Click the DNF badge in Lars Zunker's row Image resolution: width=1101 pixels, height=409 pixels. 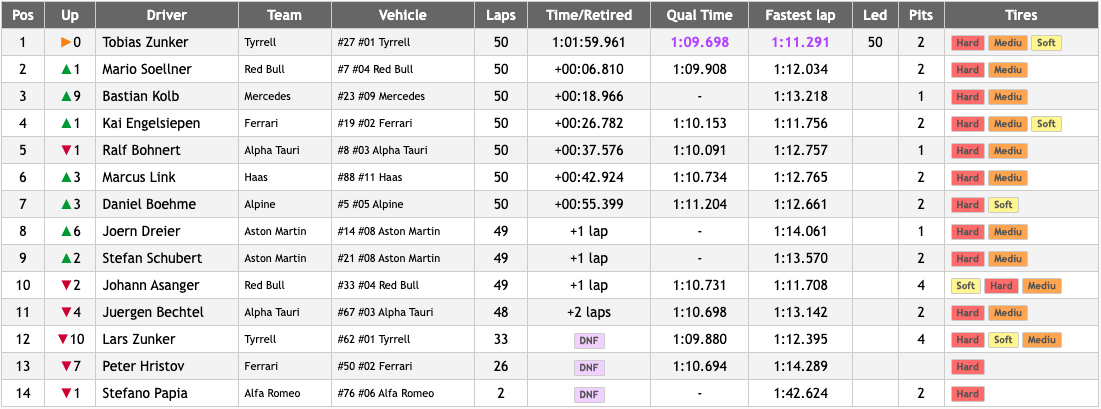coord(589,340)
